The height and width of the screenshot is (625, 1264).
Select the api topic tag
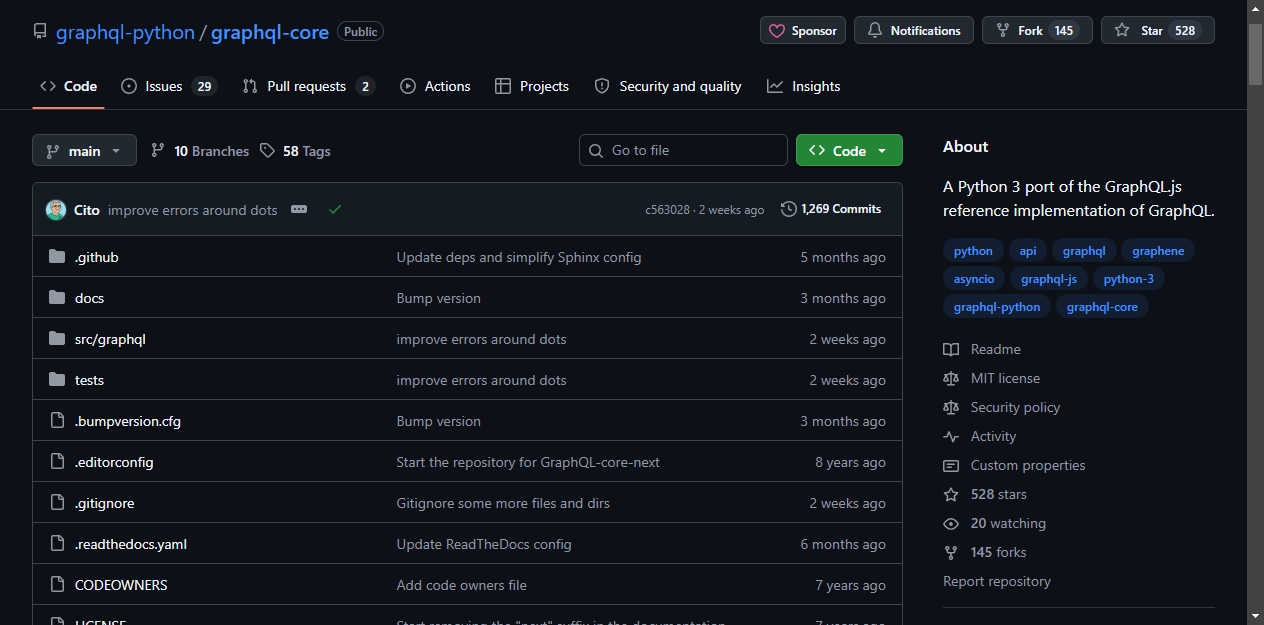pos(1028,251)
